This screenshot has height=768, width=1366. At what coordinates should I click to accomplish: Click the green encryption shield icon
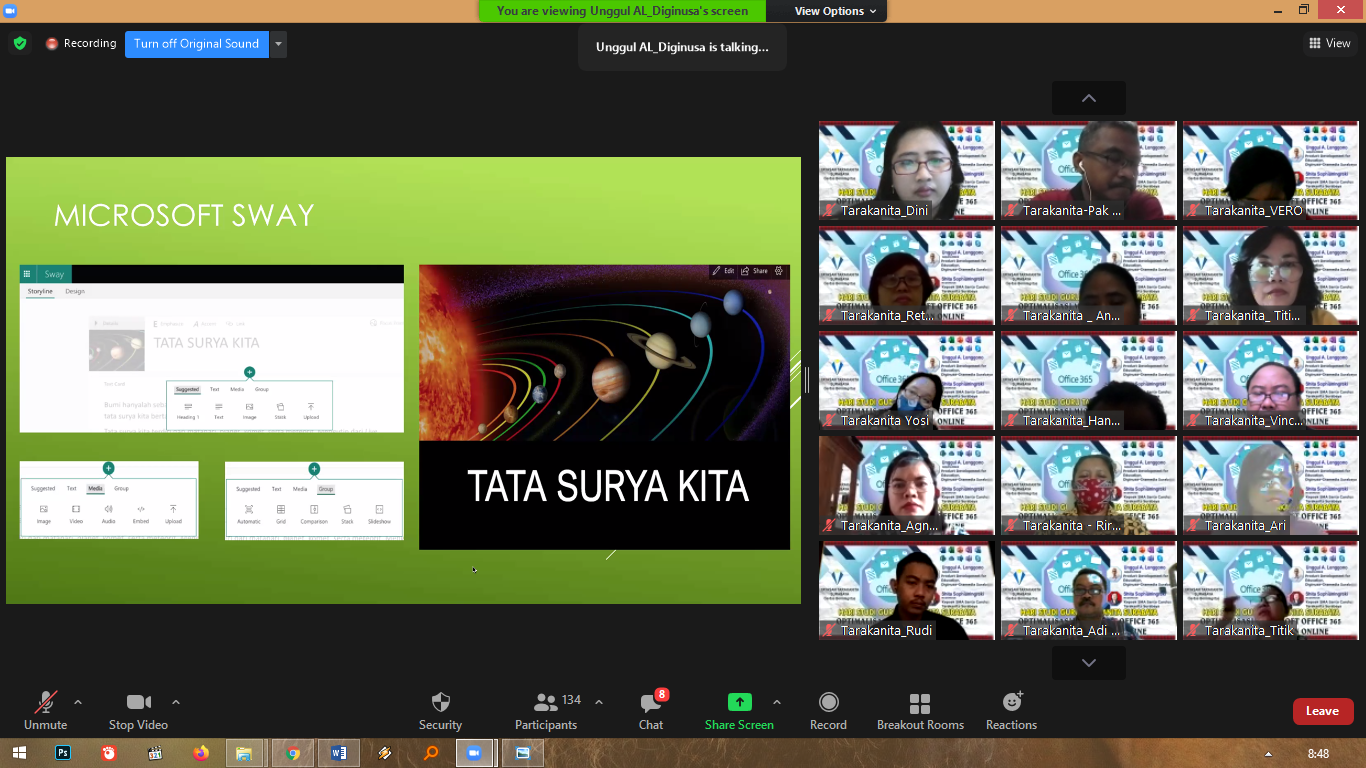pyautogui.click(x=20, y=44)
